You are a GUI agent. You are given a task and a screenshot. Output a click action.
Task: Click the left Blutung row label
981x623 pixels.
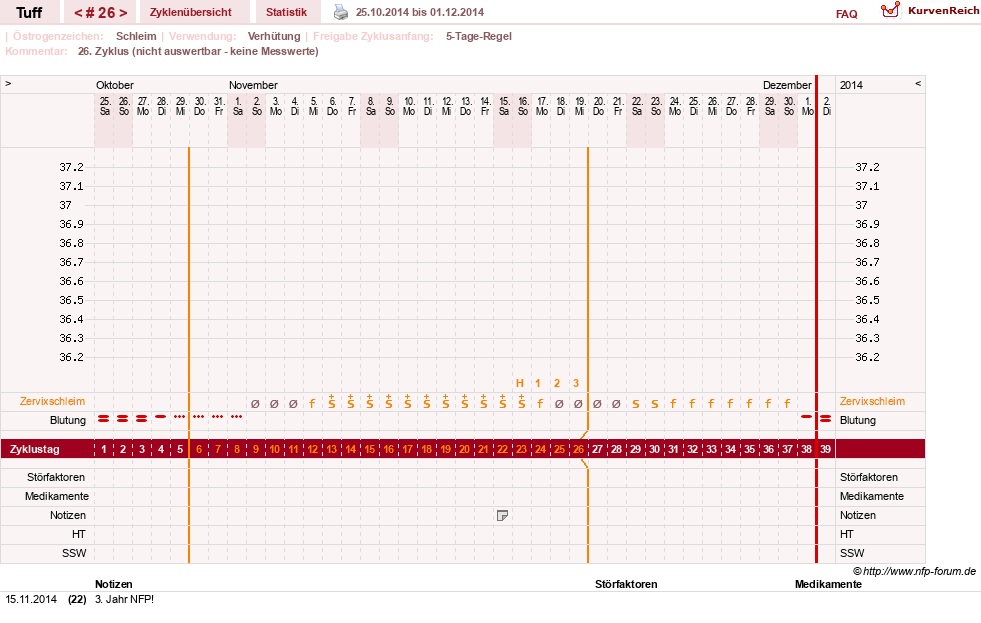68,420
